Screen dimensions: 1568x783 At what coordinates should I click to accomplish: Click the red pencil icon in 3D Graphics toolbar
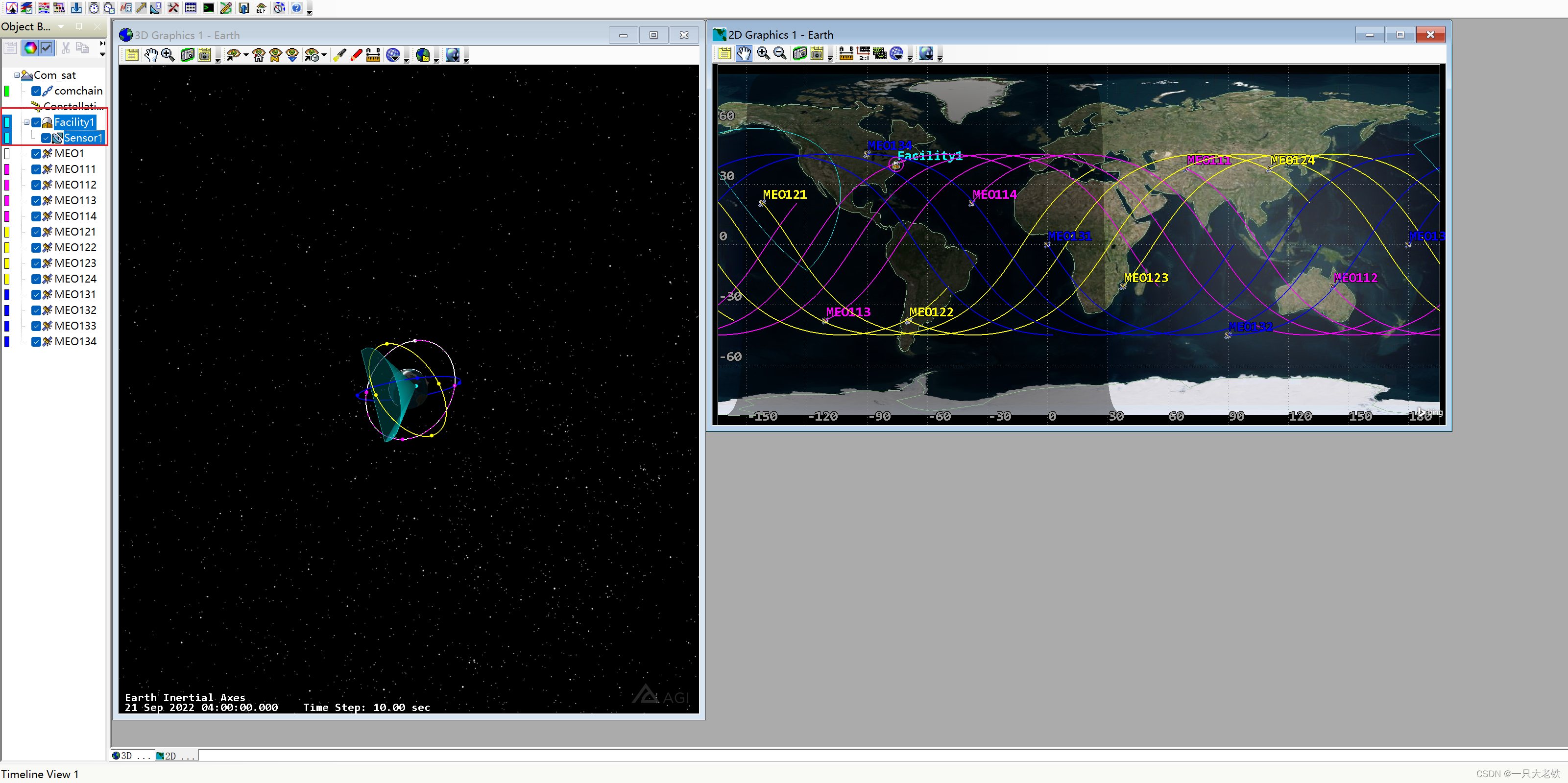[x=357, y=55]
